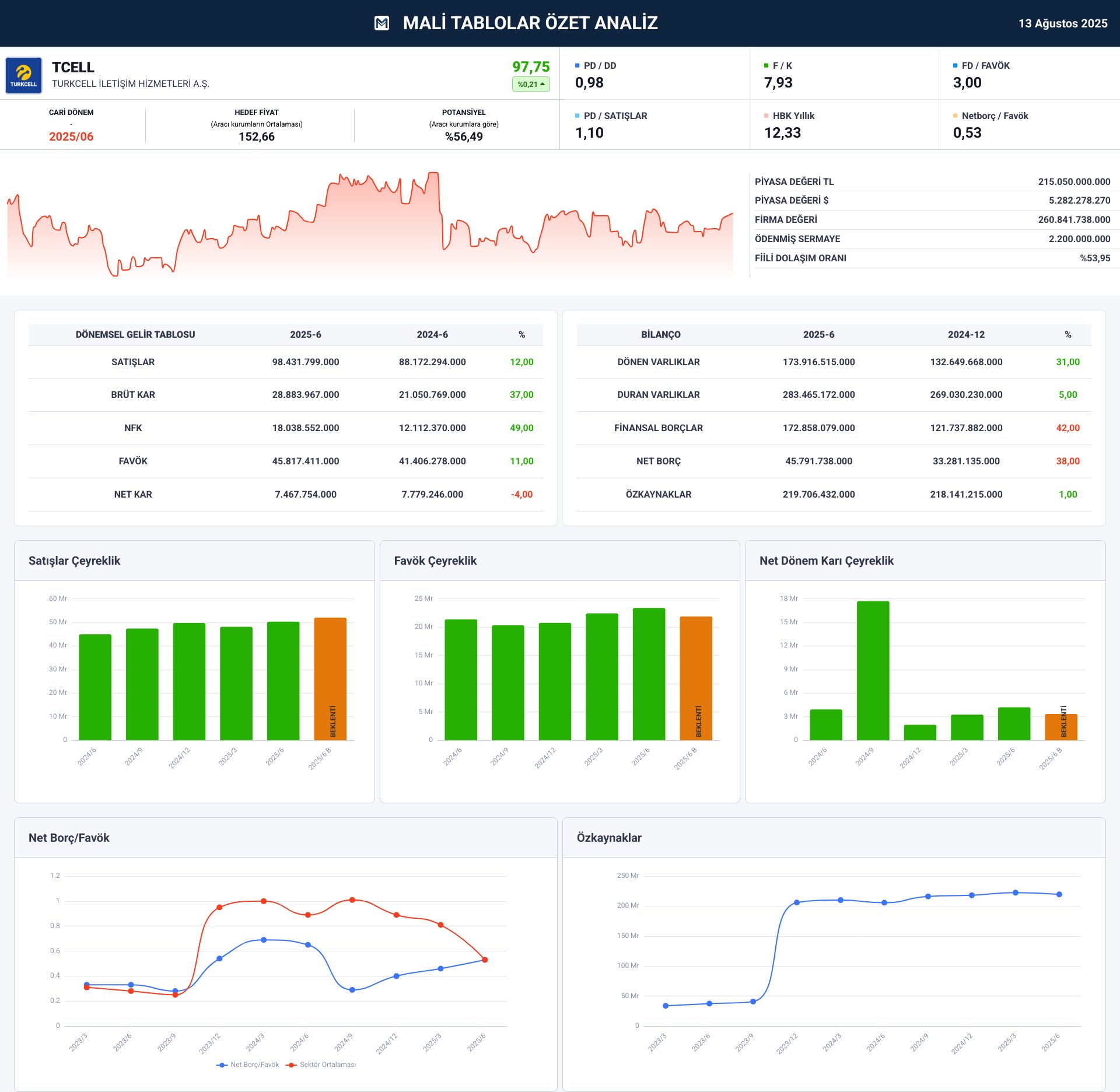Click the PD / DD blue marker
1120x1092 pixels.
pos(577,65)
